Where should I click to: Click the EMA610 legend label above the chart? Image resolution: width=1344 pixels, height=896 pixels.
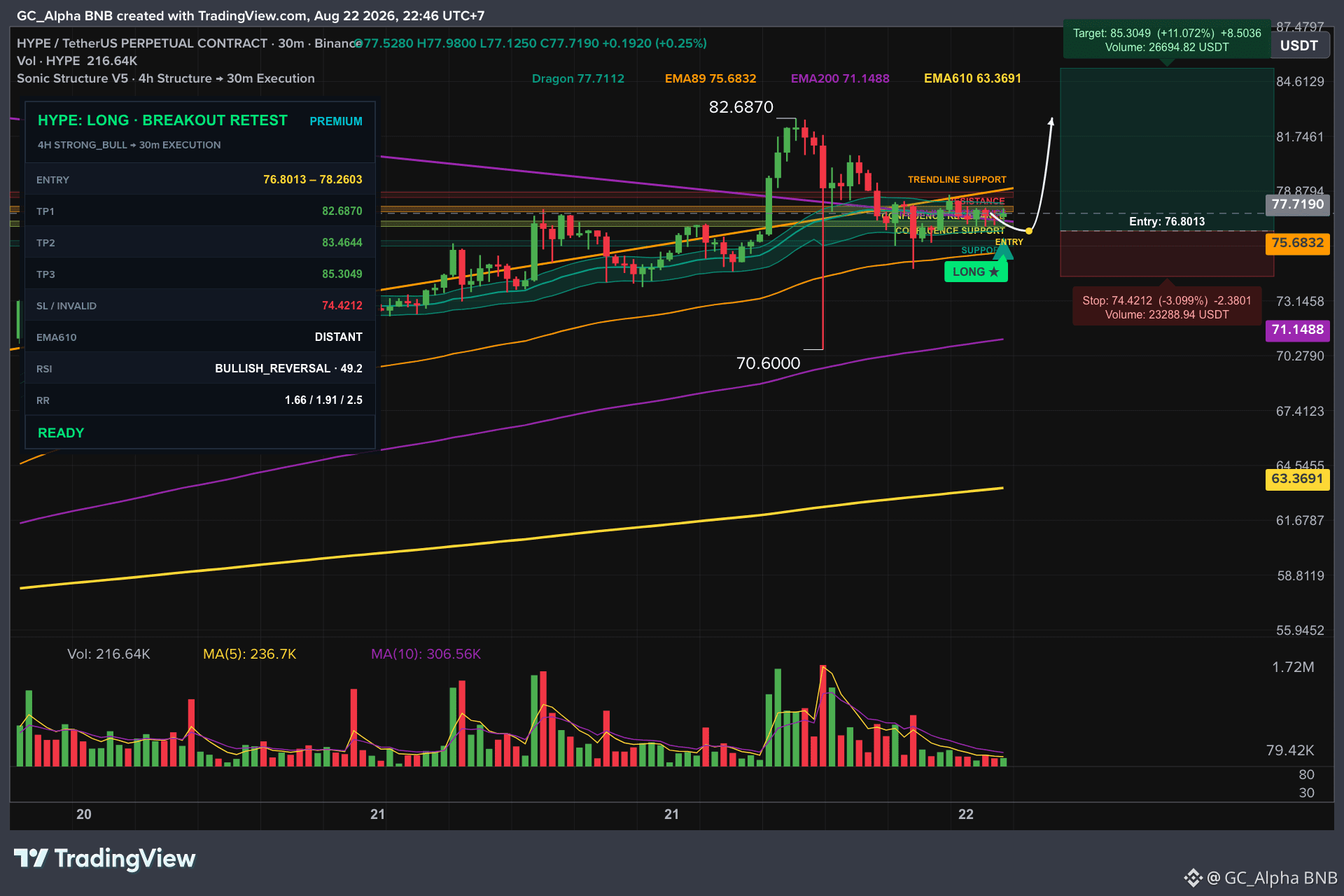[972, 78]
